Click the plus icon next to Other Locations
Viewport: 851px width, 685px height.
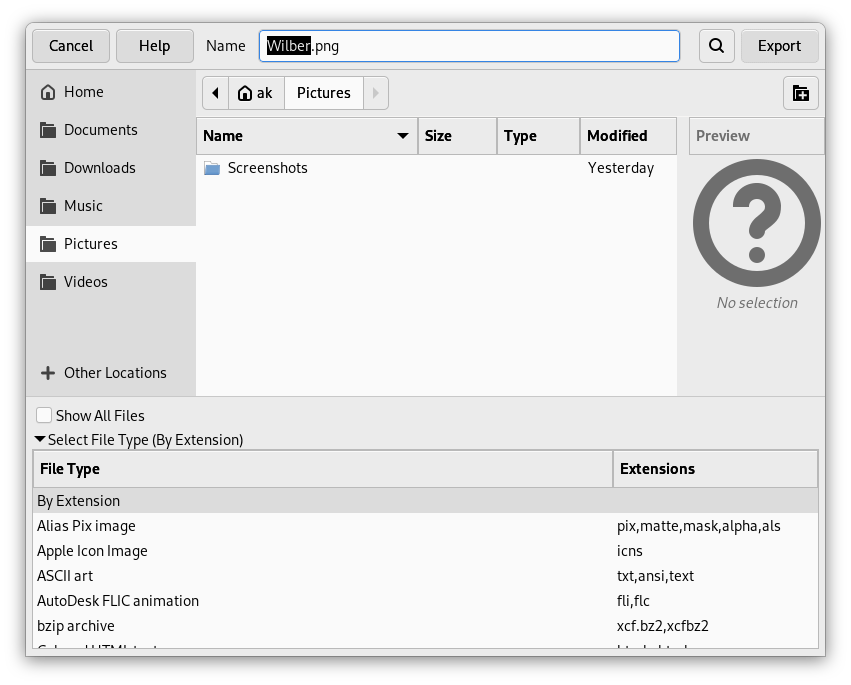(47, 372)
